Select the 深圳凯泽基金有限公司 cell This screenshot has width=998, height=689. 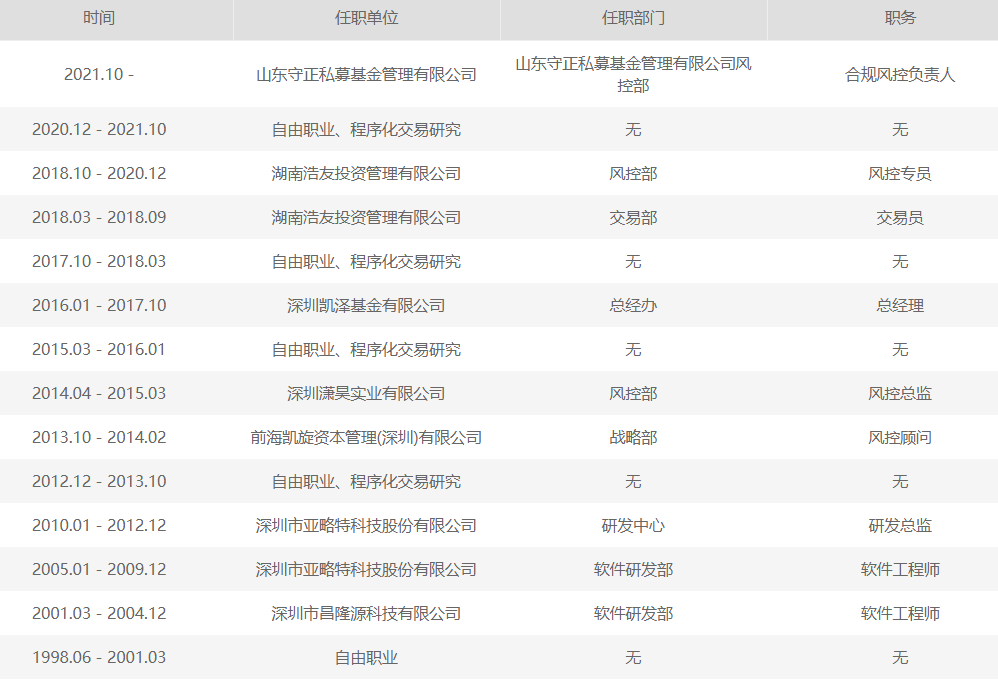366,305
